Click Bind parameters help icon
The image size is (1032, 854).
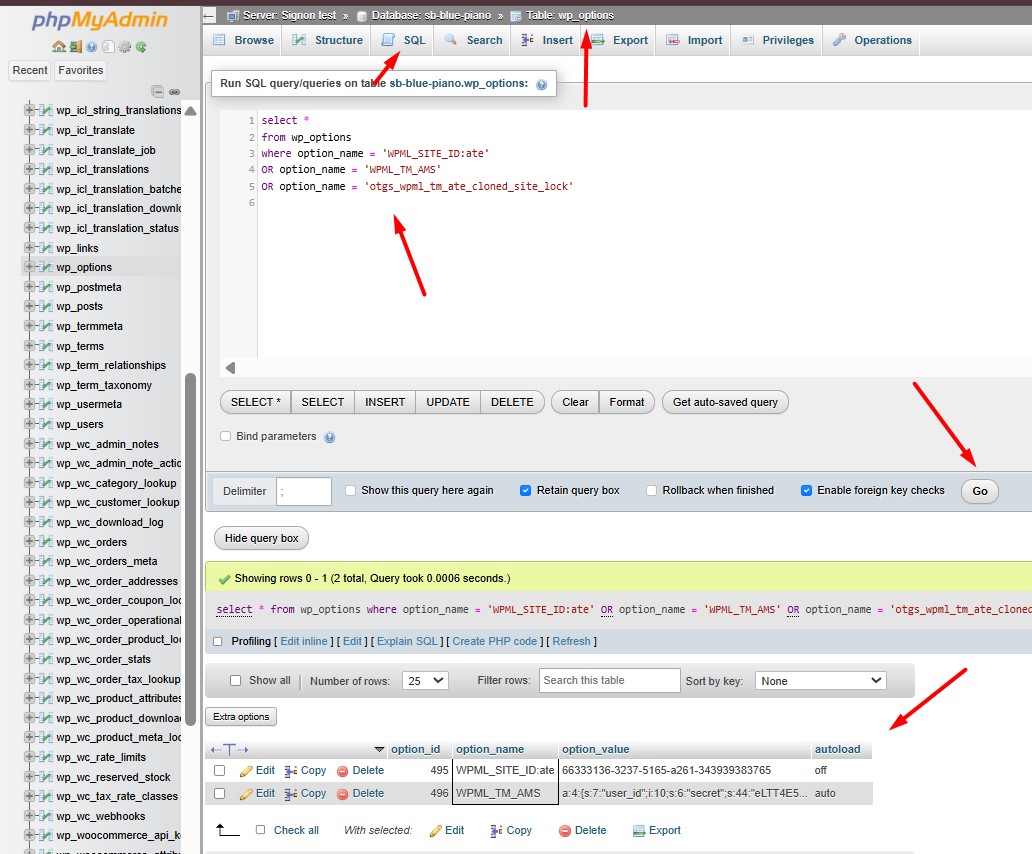click(x=330, y=437)
